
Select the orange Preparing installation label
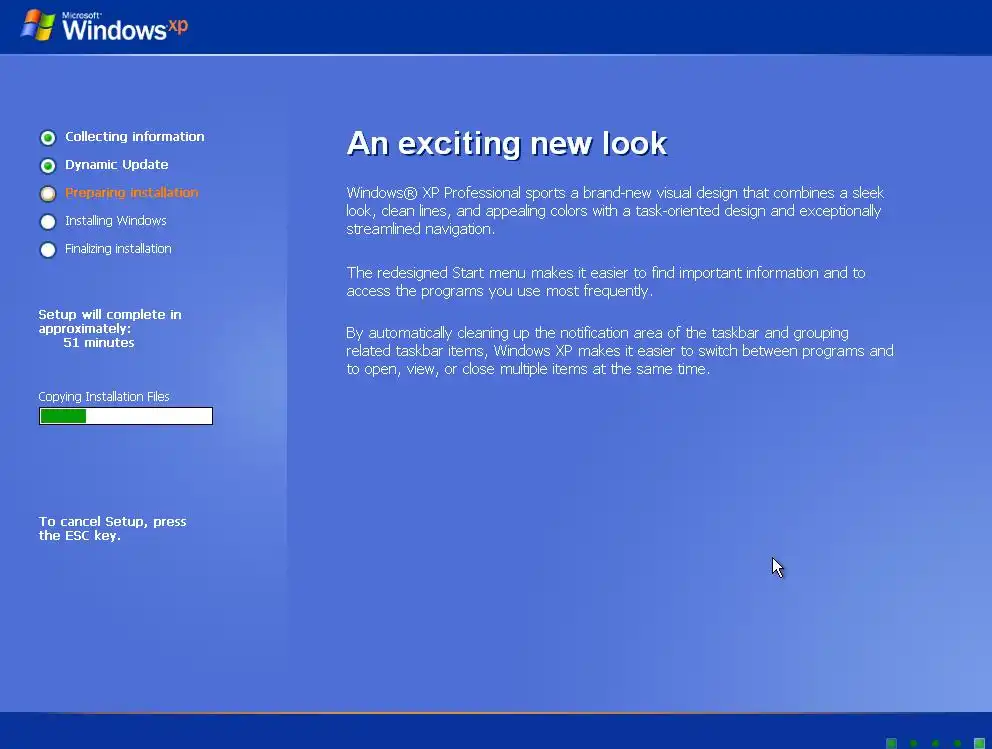132,192
